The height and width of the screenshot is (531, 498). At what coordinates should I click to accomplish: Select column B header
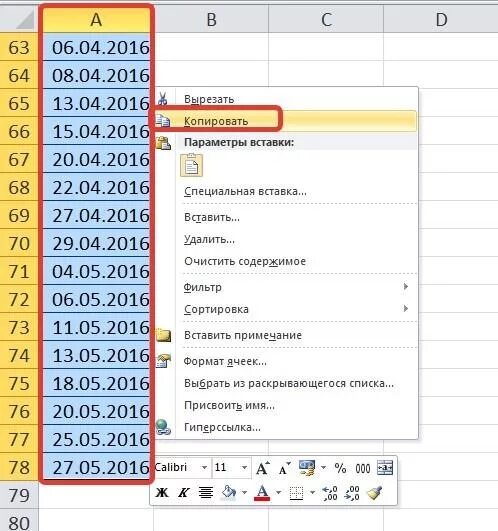(x=211, y=20)
